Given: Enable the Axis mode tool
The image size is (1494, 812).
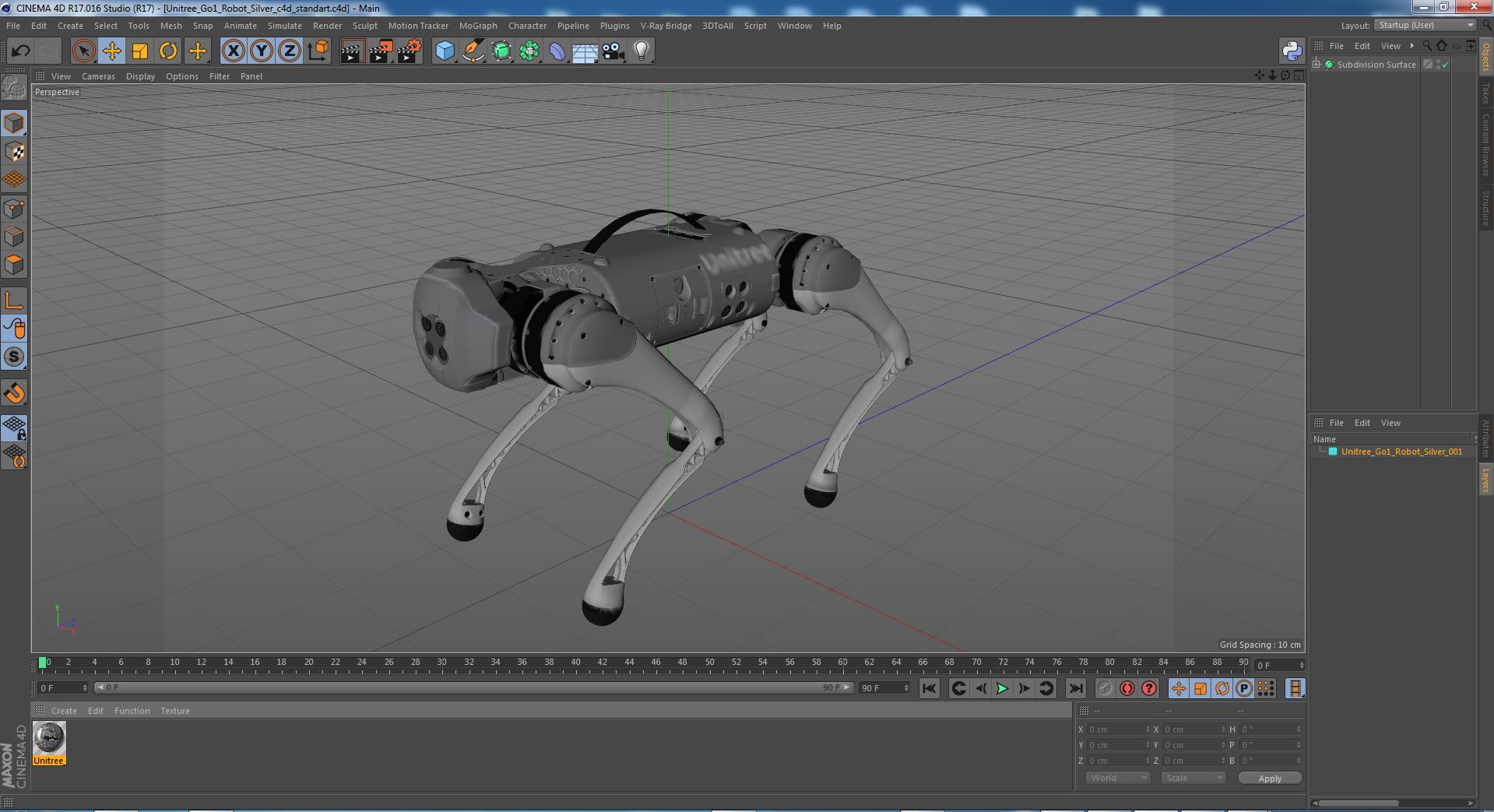Looking at the screenshot, I should 14,300.
